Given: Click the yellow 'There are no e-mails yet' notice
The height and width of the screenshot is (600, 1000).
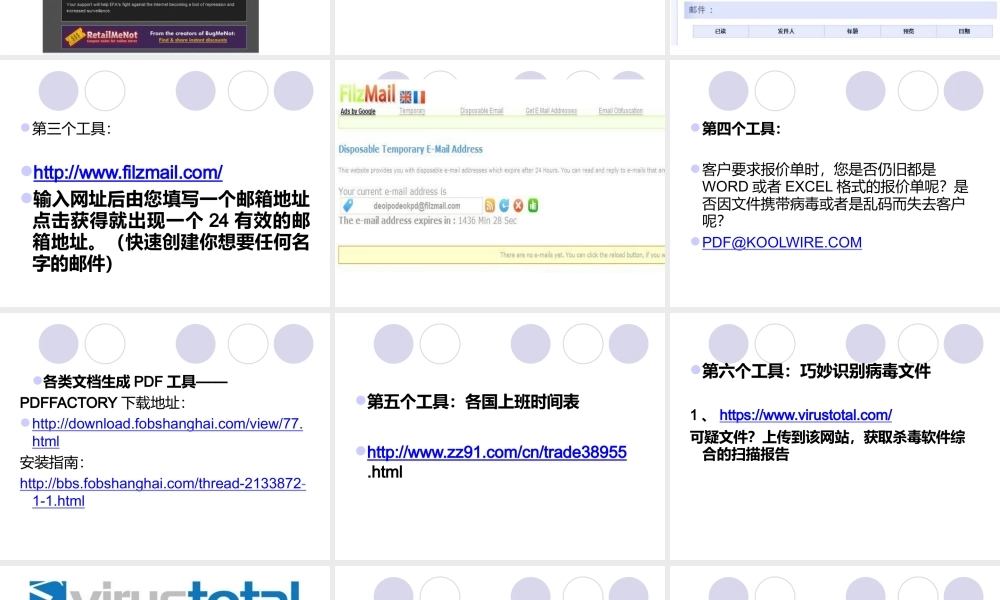Looking at the screenshot, I should click(501, 254).
